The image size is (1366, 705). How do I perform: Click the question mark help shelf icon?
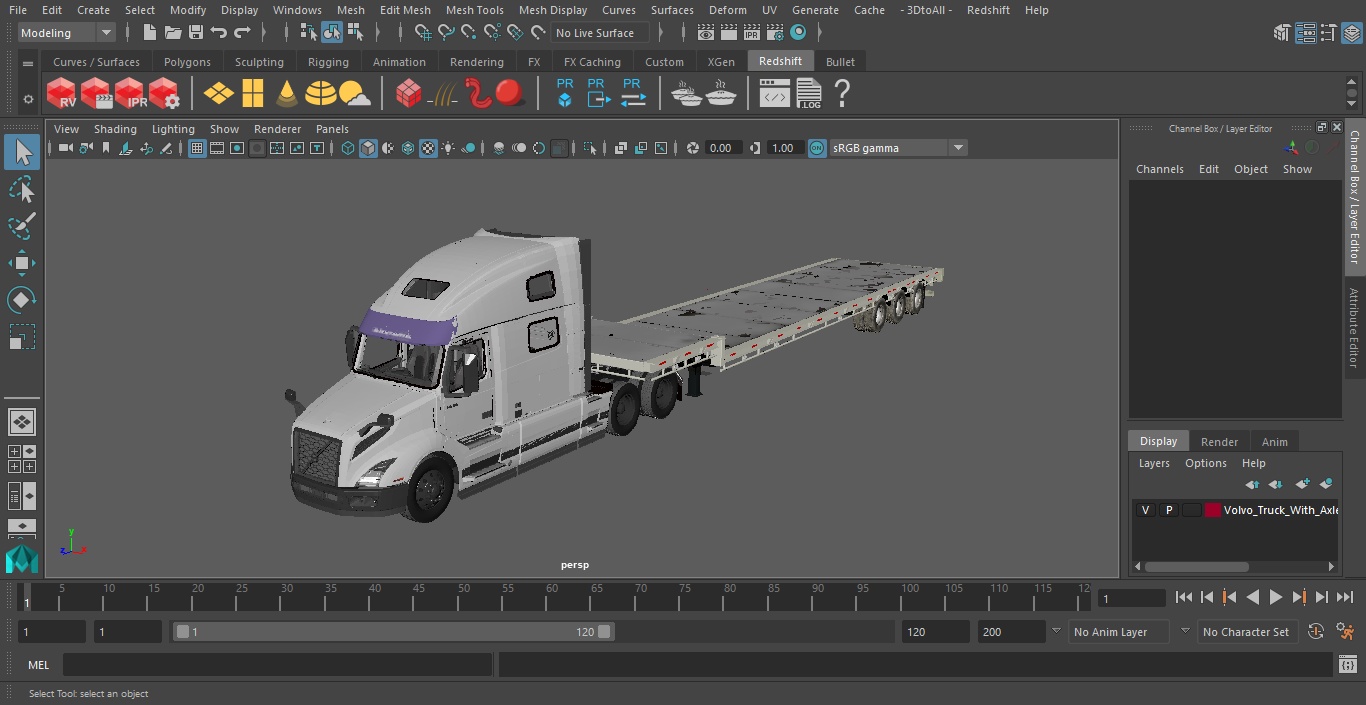(x=842, y=94)
